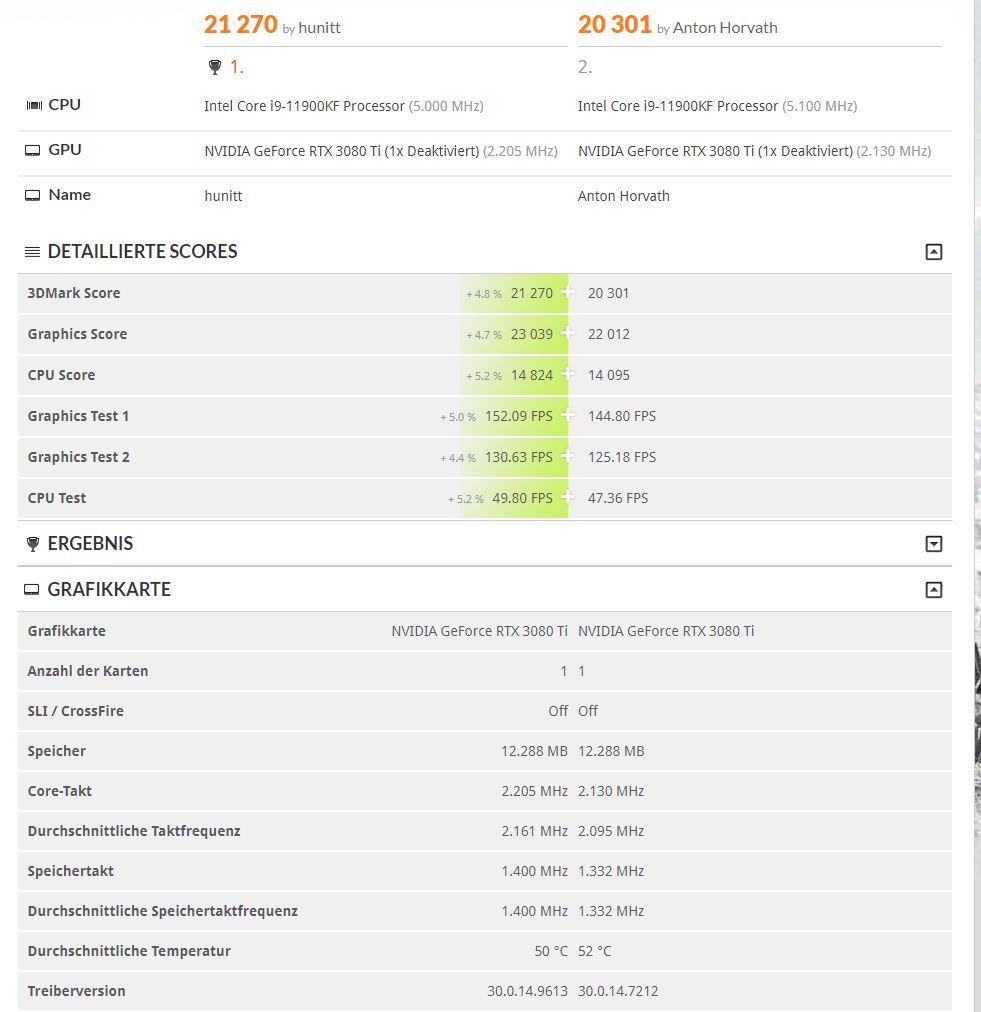Click the Detaillierte Scores list icon
The image size is (981, 1012).
point(32,252)
